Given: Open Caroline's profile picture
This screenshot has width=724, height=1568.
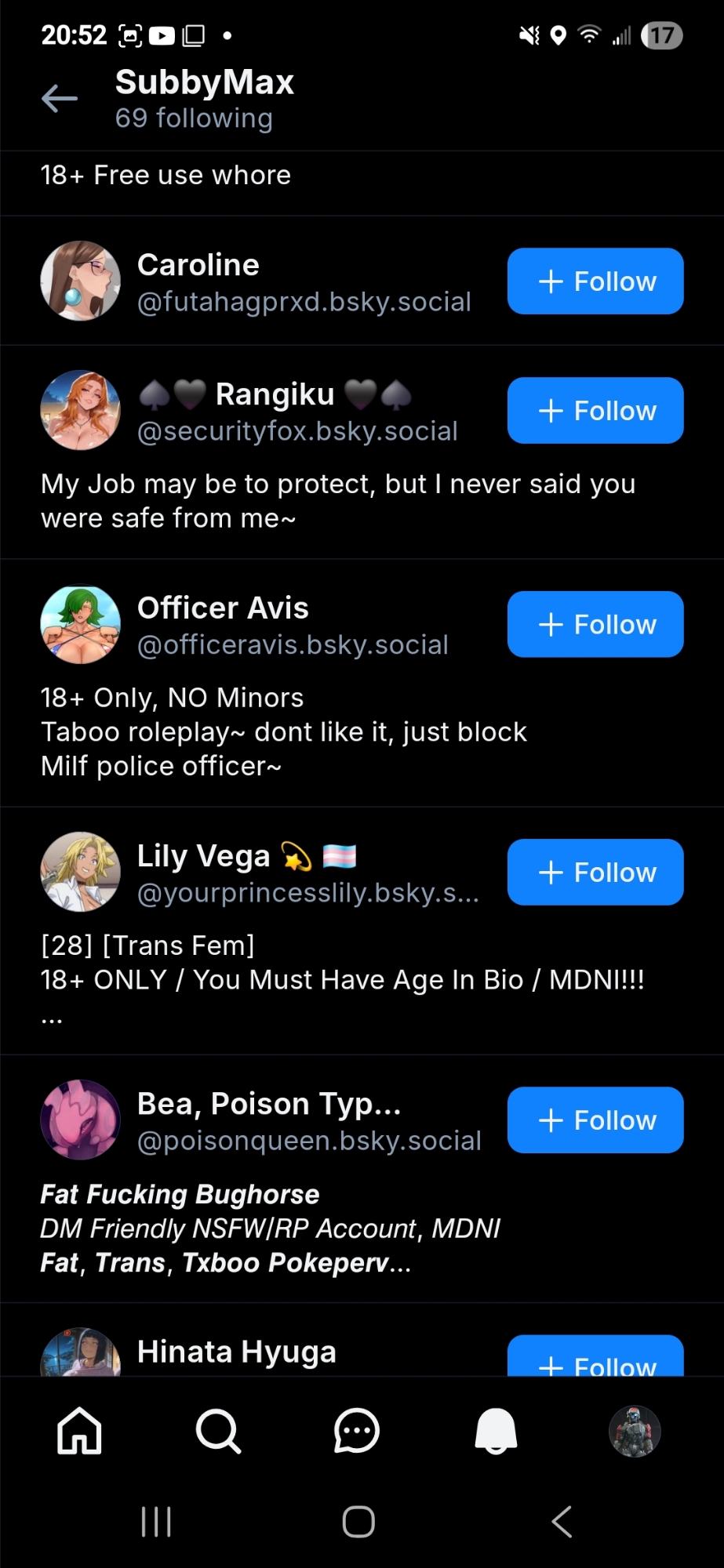Looking at the screenshot, I should (x=80, y=281).
